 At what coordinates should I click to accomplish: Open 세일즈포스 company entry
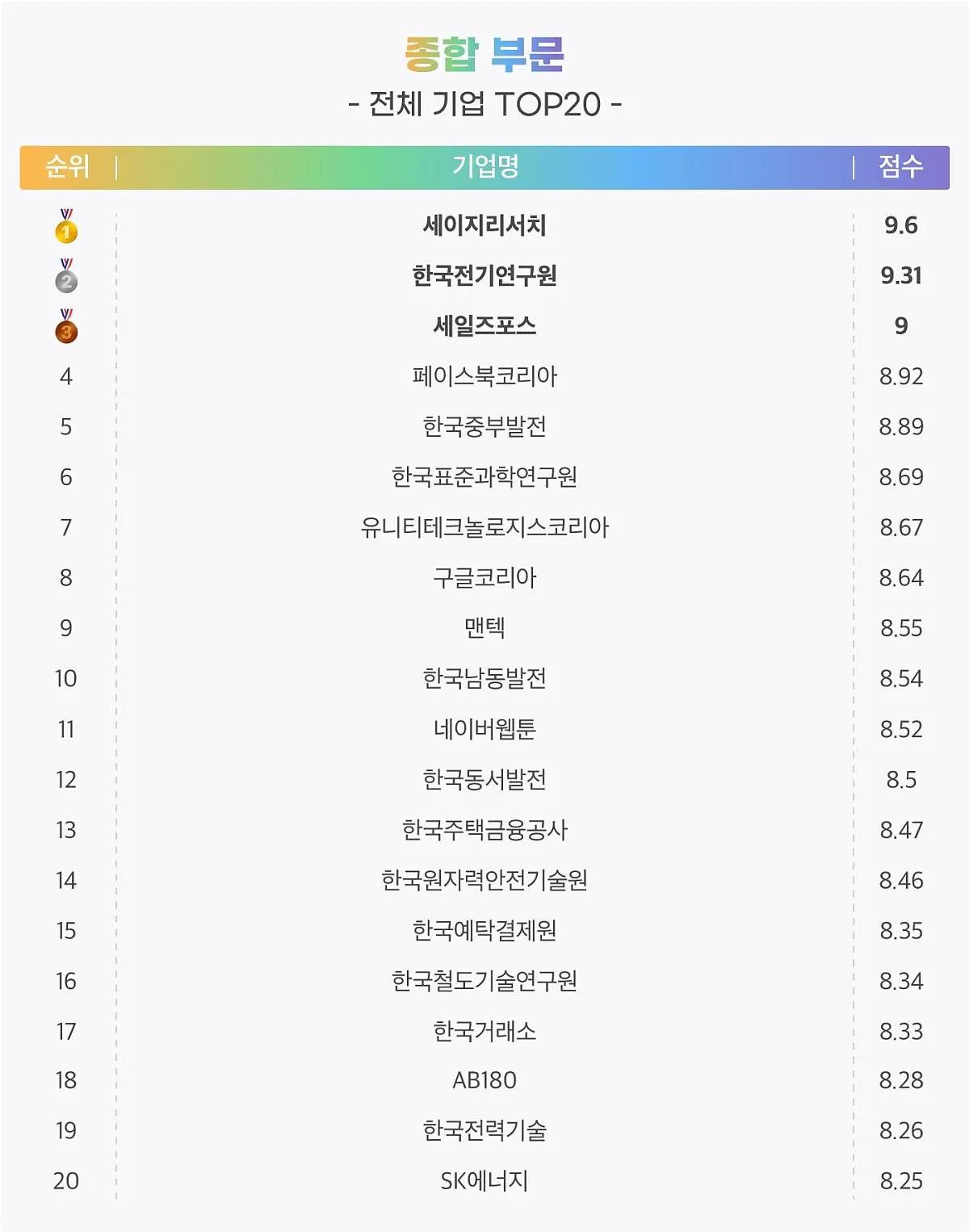(x=484, y=326)
